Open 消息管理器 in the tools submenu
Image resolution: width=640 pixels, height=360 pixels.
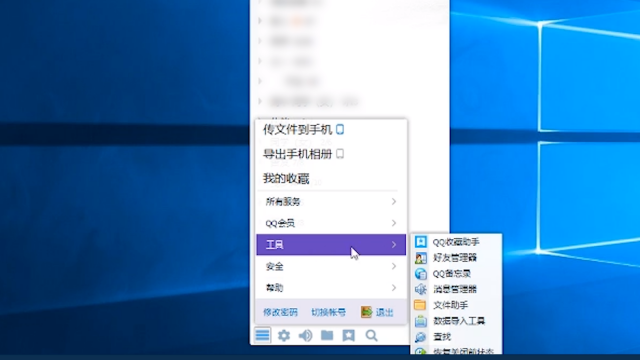456,289
